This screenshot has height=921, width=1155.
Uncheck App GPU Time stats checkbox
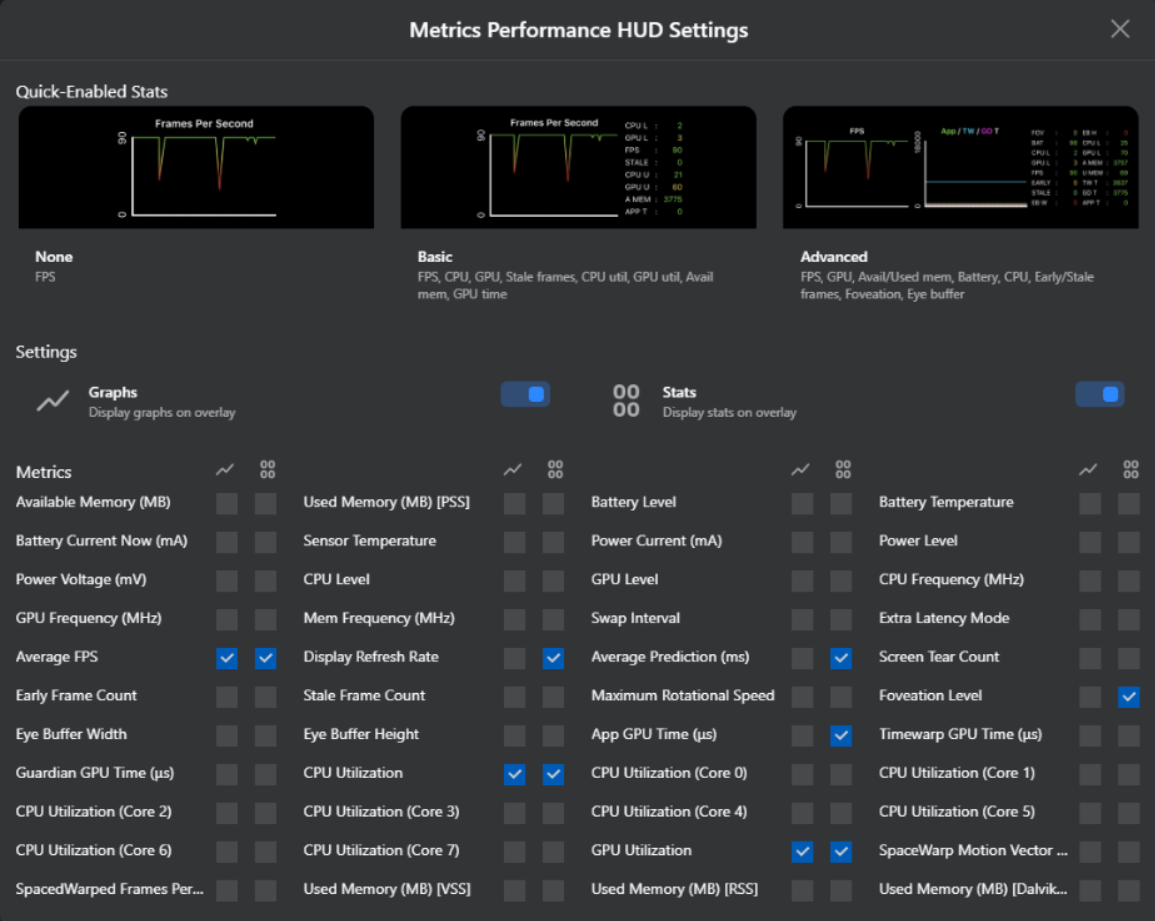pyautogui.click(x=841, y=736)
